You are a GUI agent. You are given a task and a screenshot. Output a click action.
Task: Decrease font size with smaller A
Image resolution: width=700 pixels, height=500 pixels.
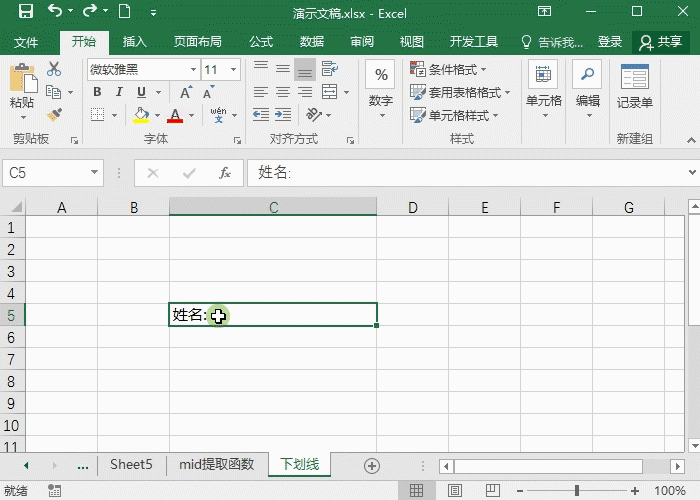tap(208, 92)
